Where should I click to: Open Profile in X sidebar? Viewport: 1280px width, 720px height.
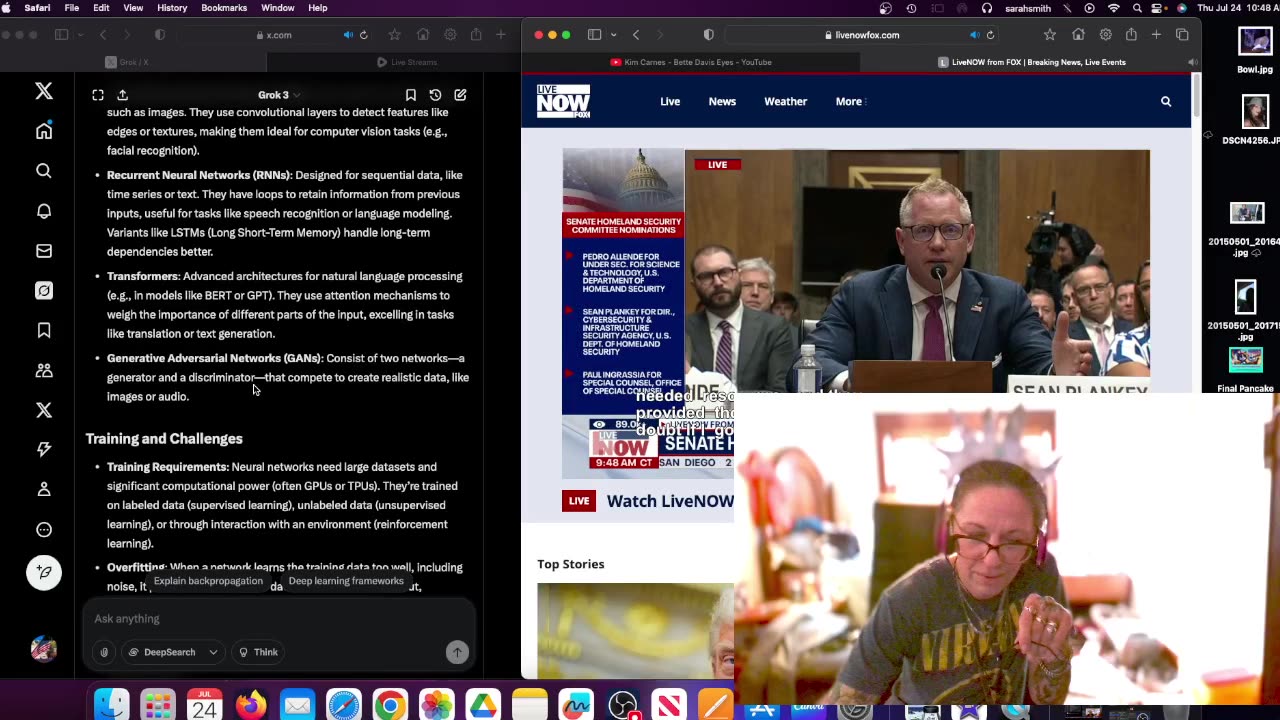[44, 489]
